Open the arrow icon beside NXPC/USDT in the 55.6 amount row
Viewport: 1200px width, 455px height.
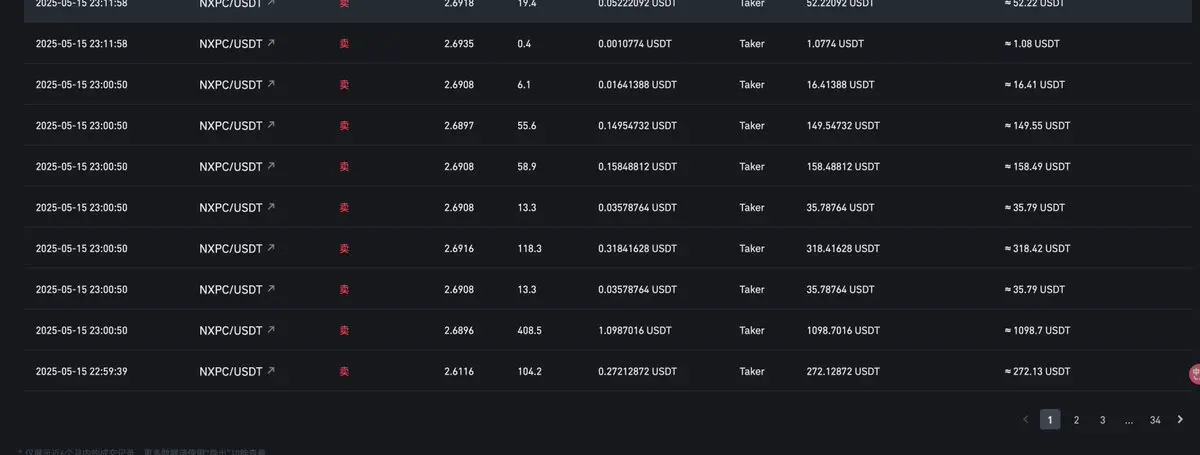tap(271, 126)
